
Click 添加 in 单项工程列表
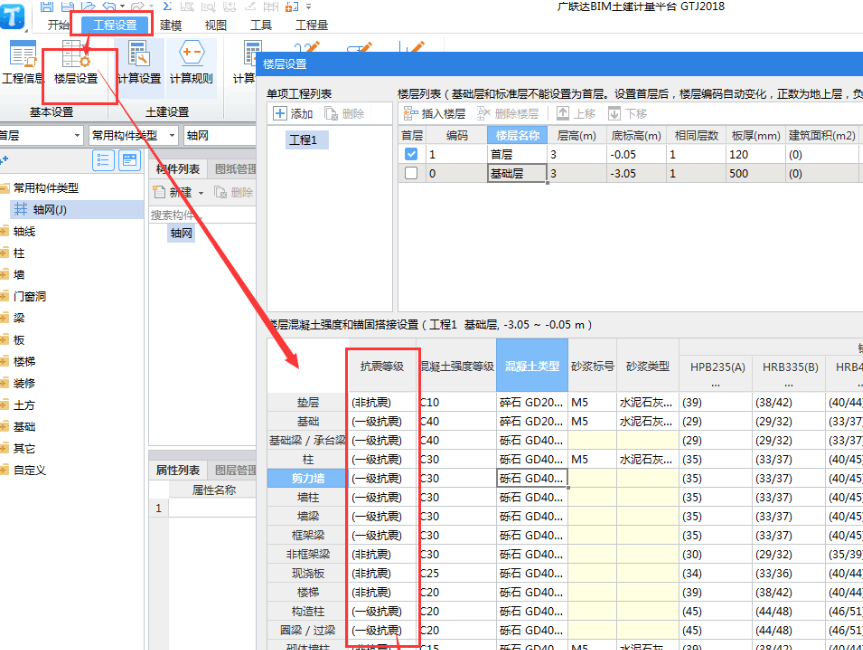click(293, 114)
